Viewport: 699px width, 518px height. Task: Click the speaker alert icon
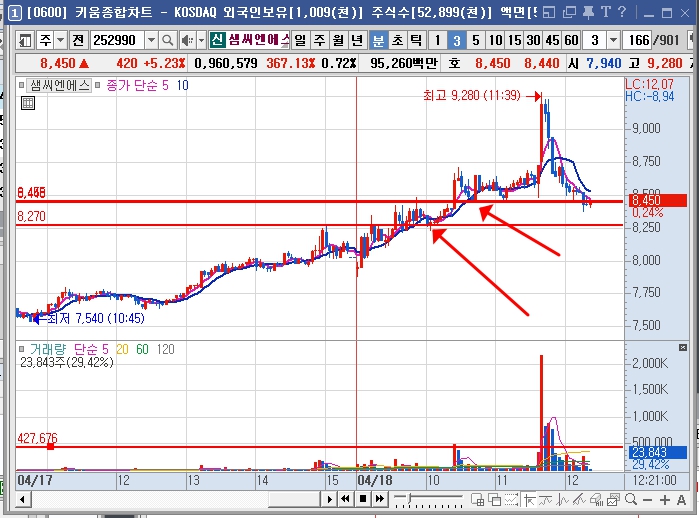pos(187,41)
